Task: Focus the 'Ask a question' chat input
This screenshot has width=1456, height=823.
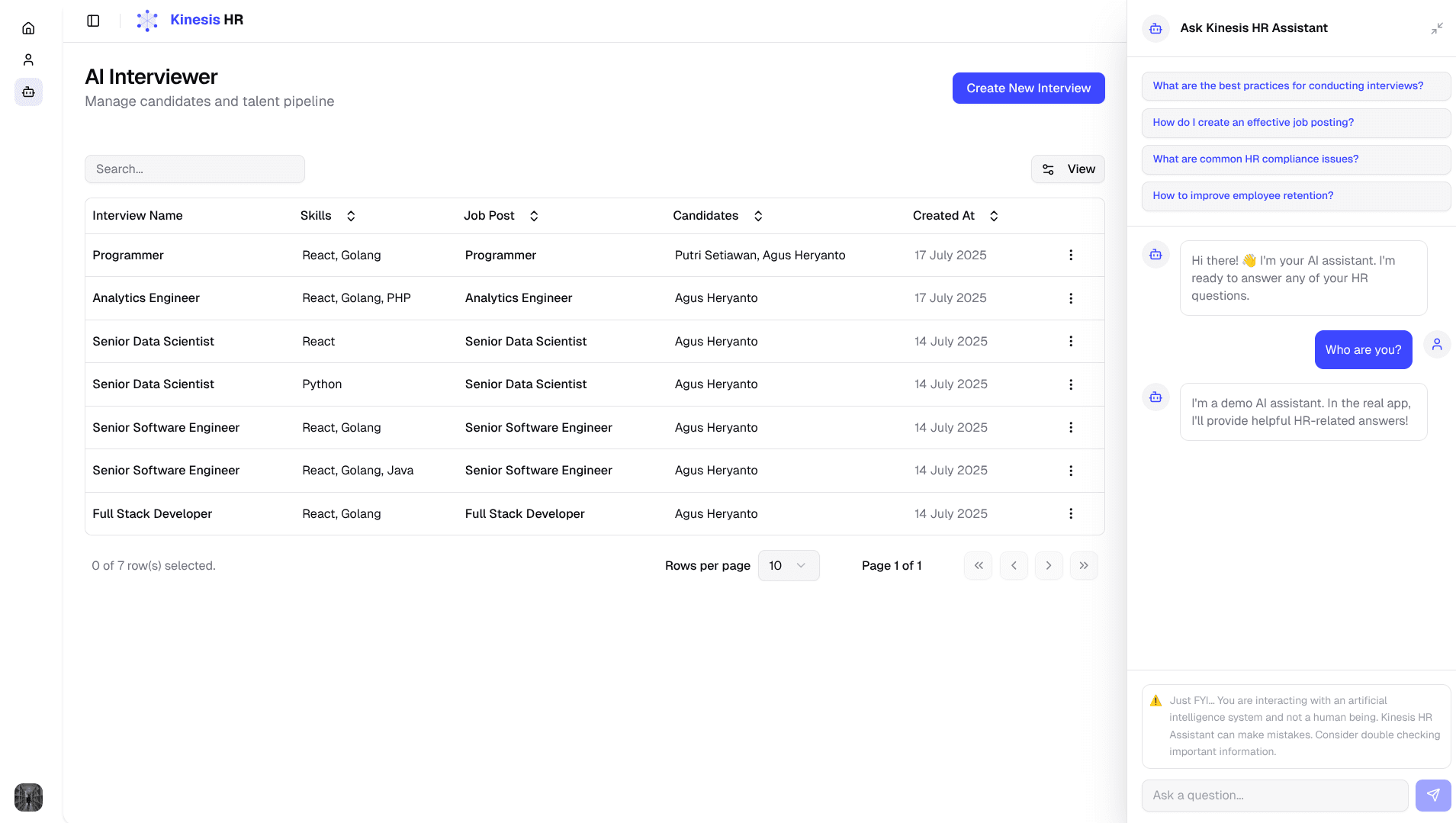Action: (1274, 795)
